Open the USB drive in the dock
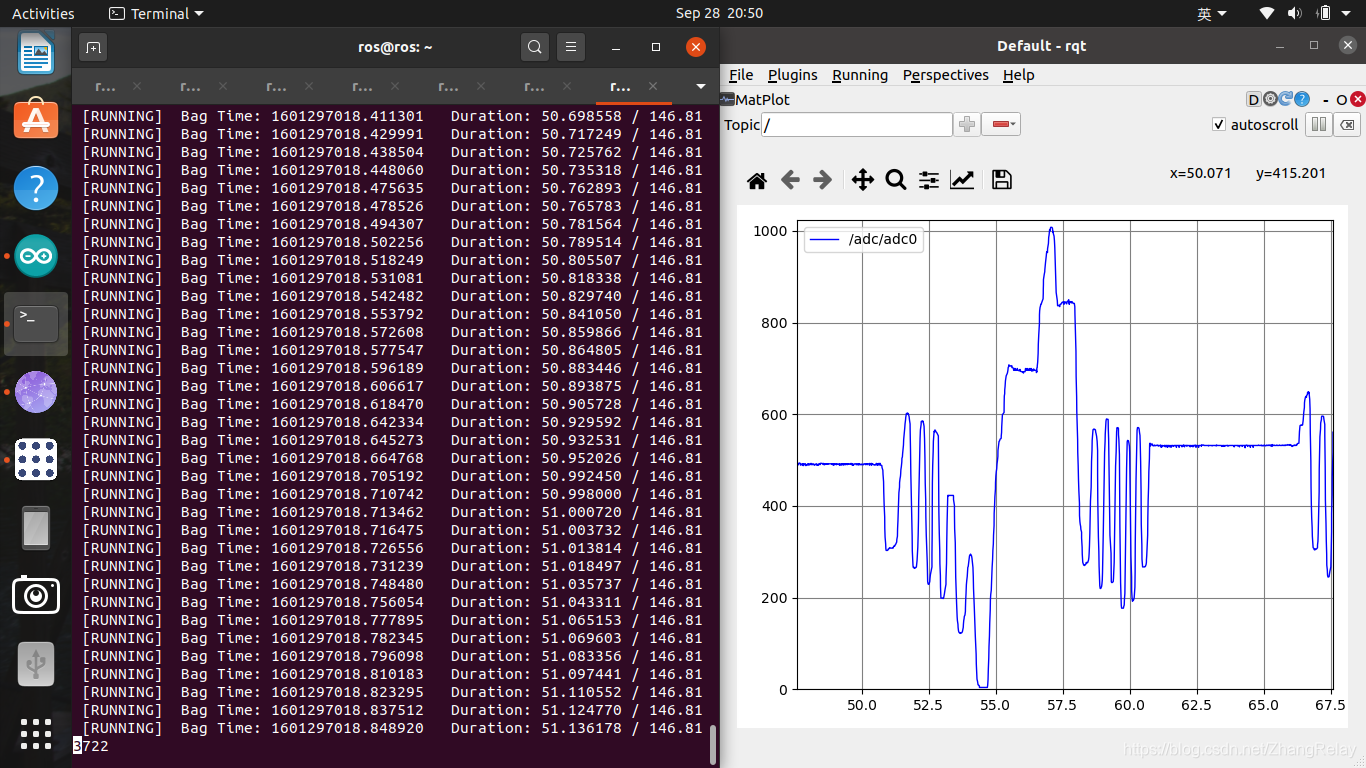1366x768 pixels. coord(36,664)
